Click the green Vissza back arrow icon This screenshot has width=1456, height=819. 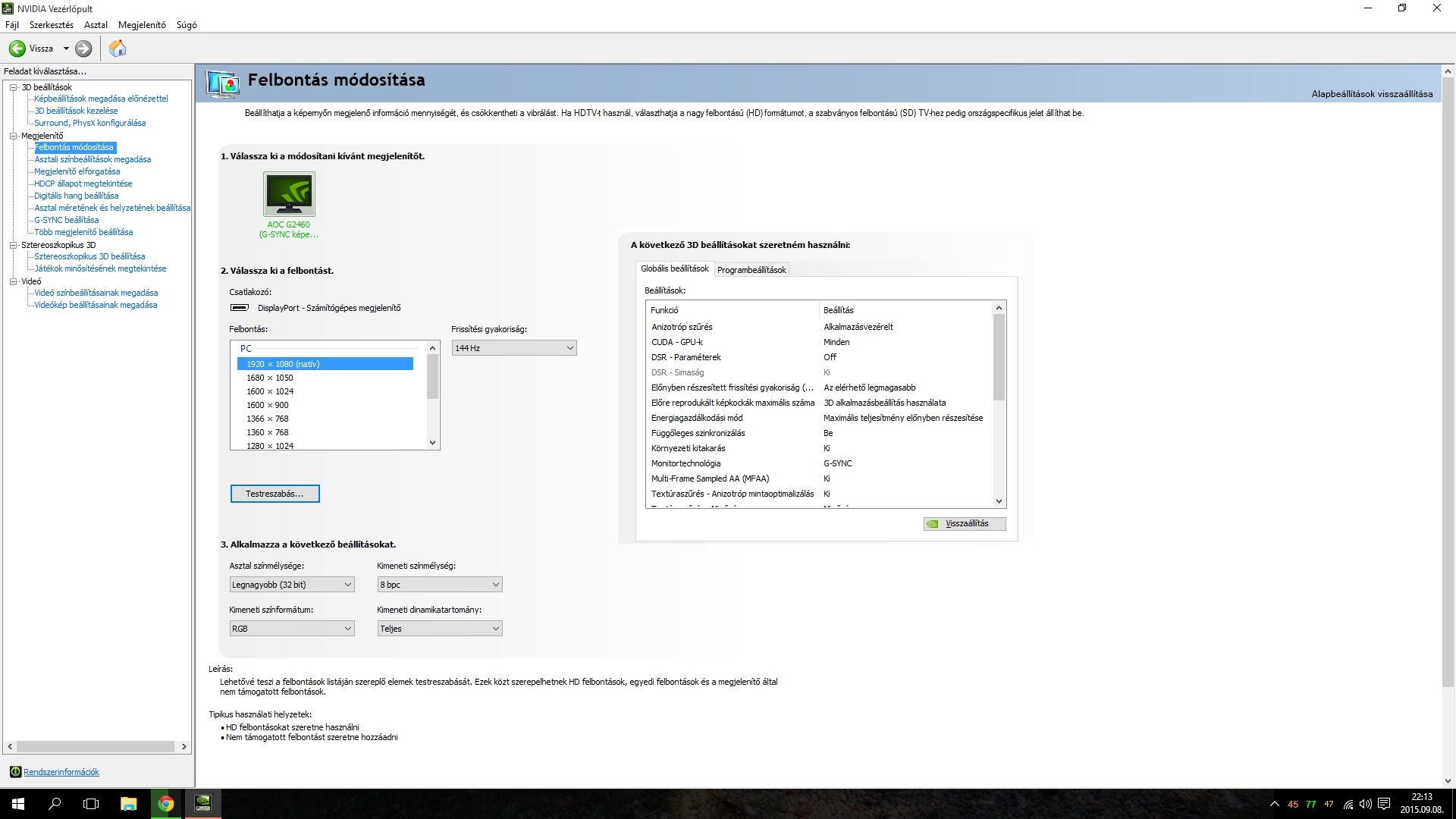(x=17, y=49)
